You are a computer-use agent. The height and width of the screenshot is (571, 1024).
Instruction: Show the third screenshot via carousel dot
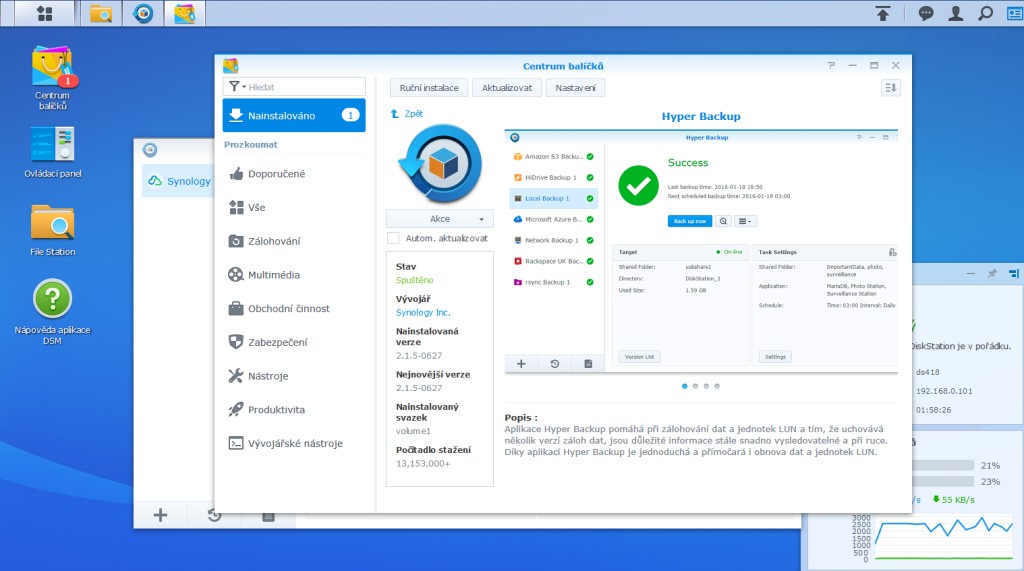pos(706,386)
